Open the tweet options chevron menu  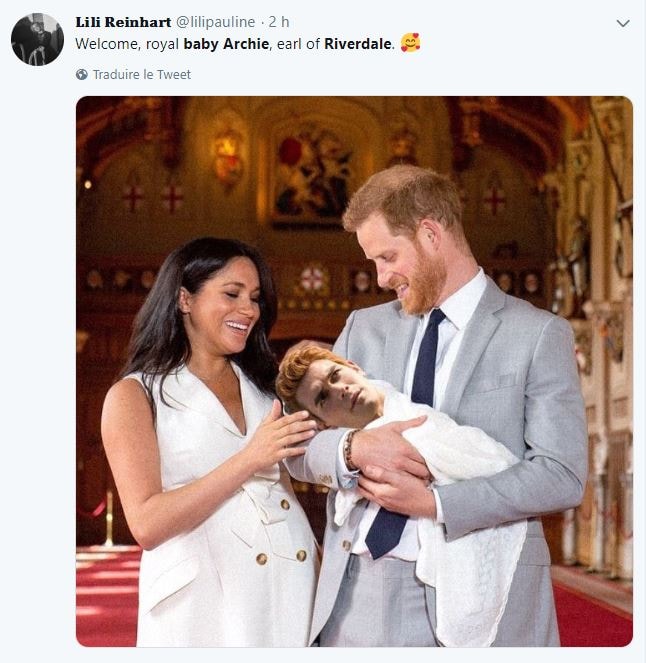(x=623, y=23)
